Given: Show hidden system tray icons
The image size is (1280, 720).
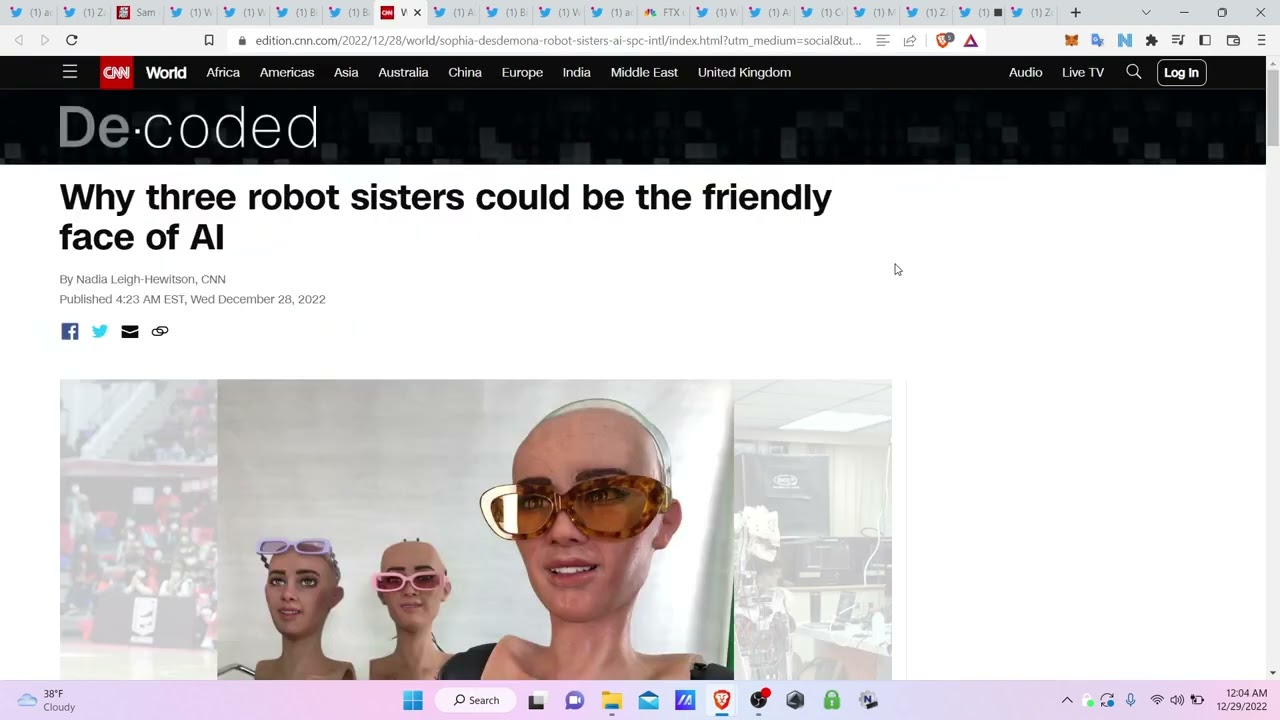Looking at the screenshot, I should [x=1067, y=700].
